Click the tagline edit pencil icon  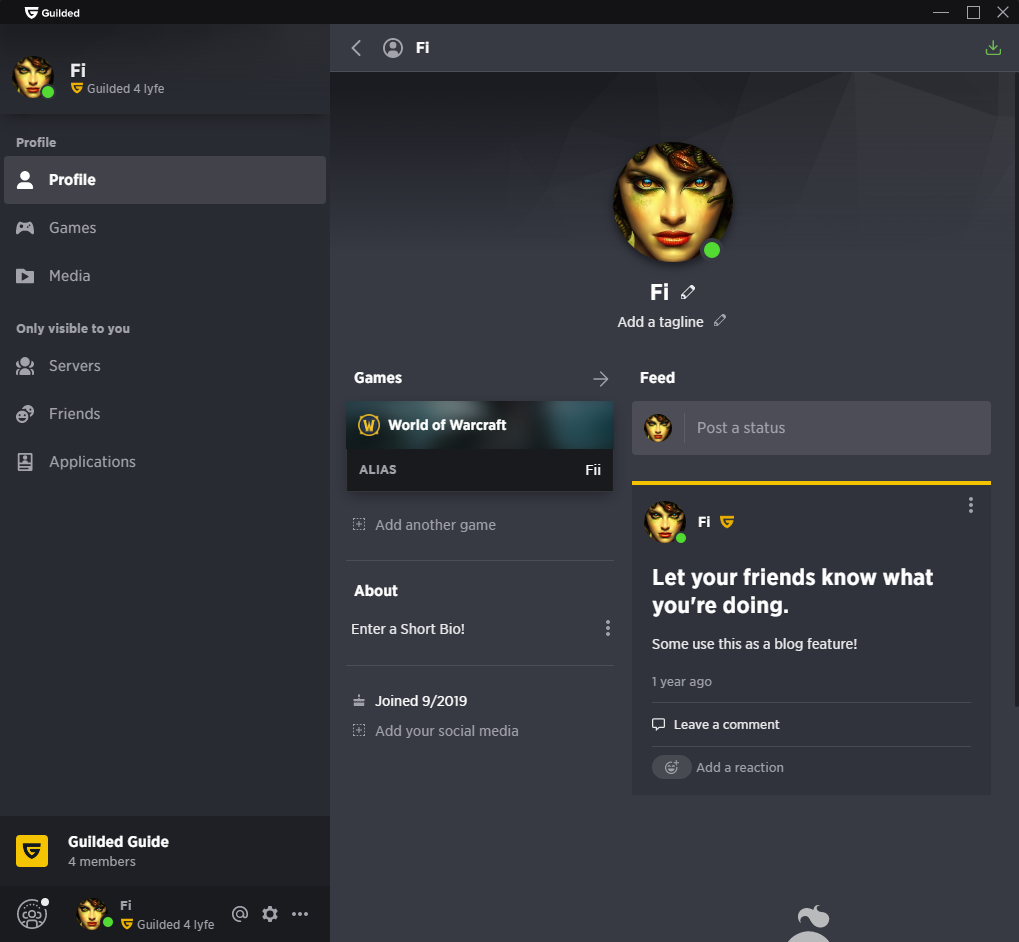[719, 321]
